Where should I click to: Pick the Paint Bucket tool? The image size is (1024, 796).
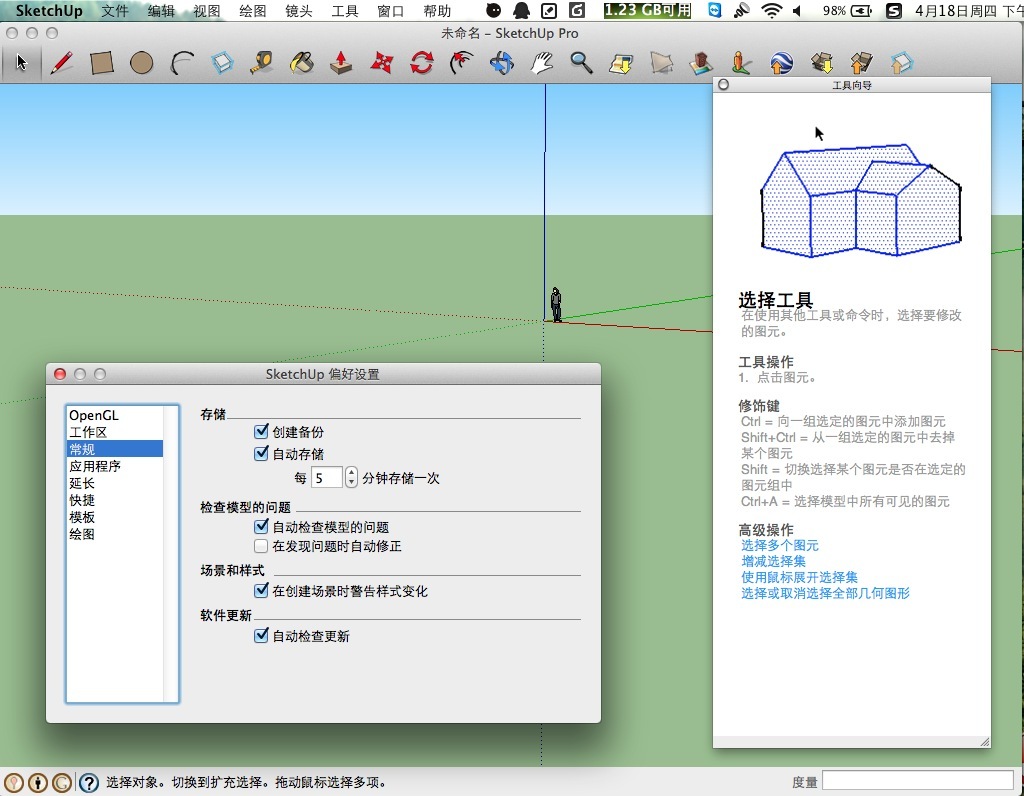coord(301,63)
